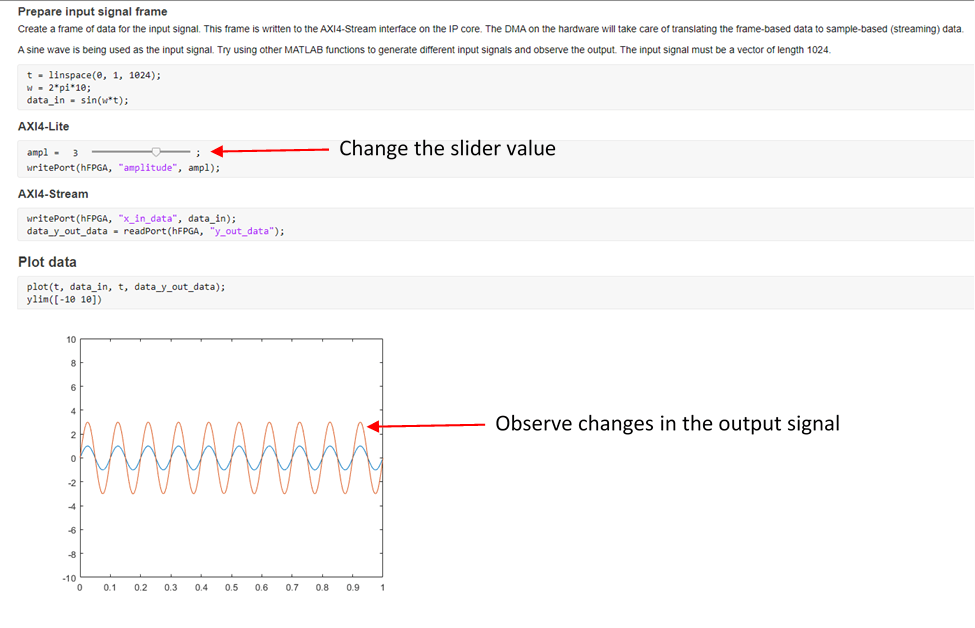Click the "Change the slider value" annotation
975x628 pixels.
click(447, 148)
